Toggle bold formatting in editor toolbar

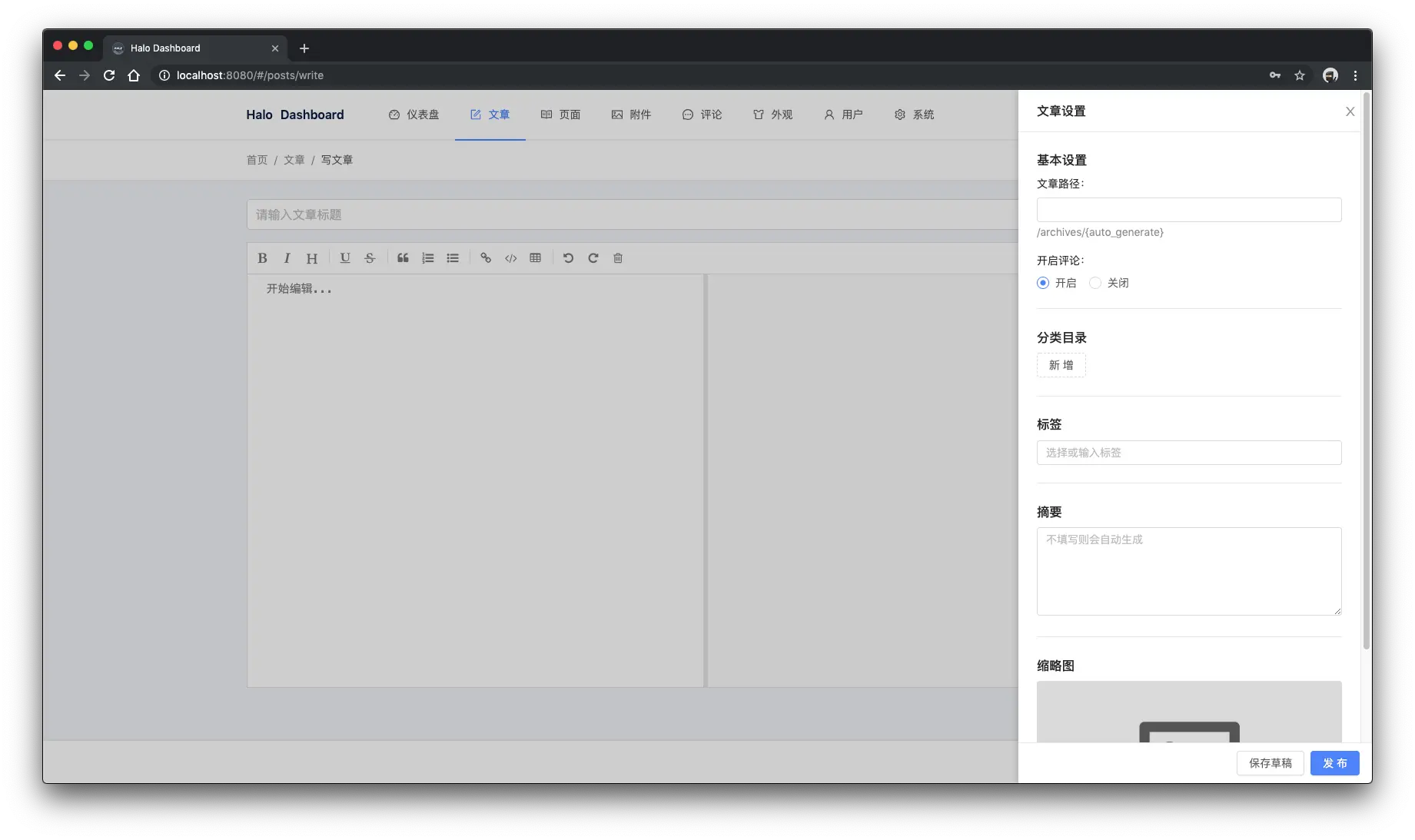click(x=262, y=258)
